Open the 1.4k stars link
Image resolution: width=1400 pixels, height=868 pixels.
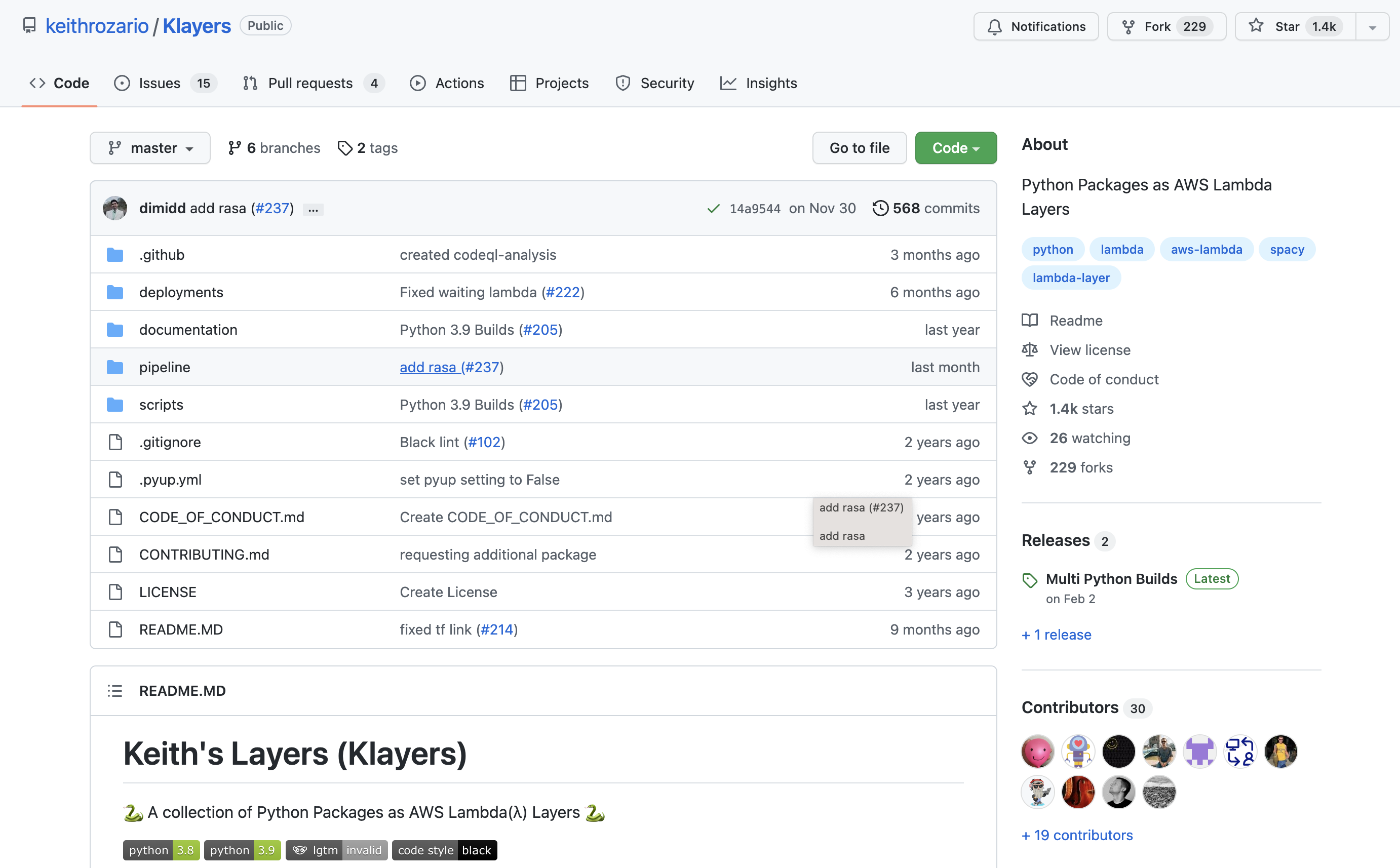[x=1068, y=409]
